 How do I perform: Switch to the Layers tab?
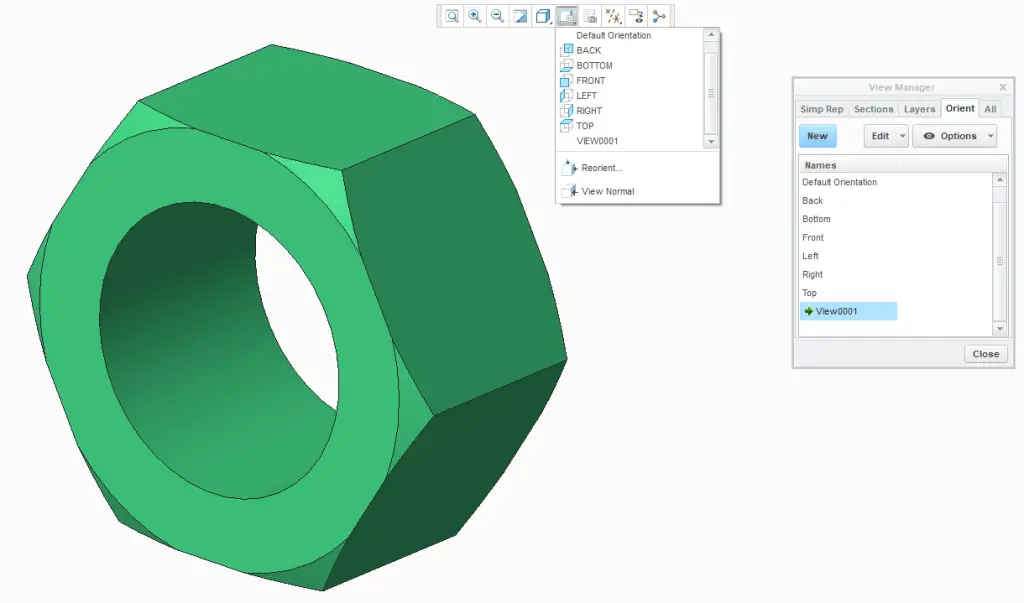point(919,108)
